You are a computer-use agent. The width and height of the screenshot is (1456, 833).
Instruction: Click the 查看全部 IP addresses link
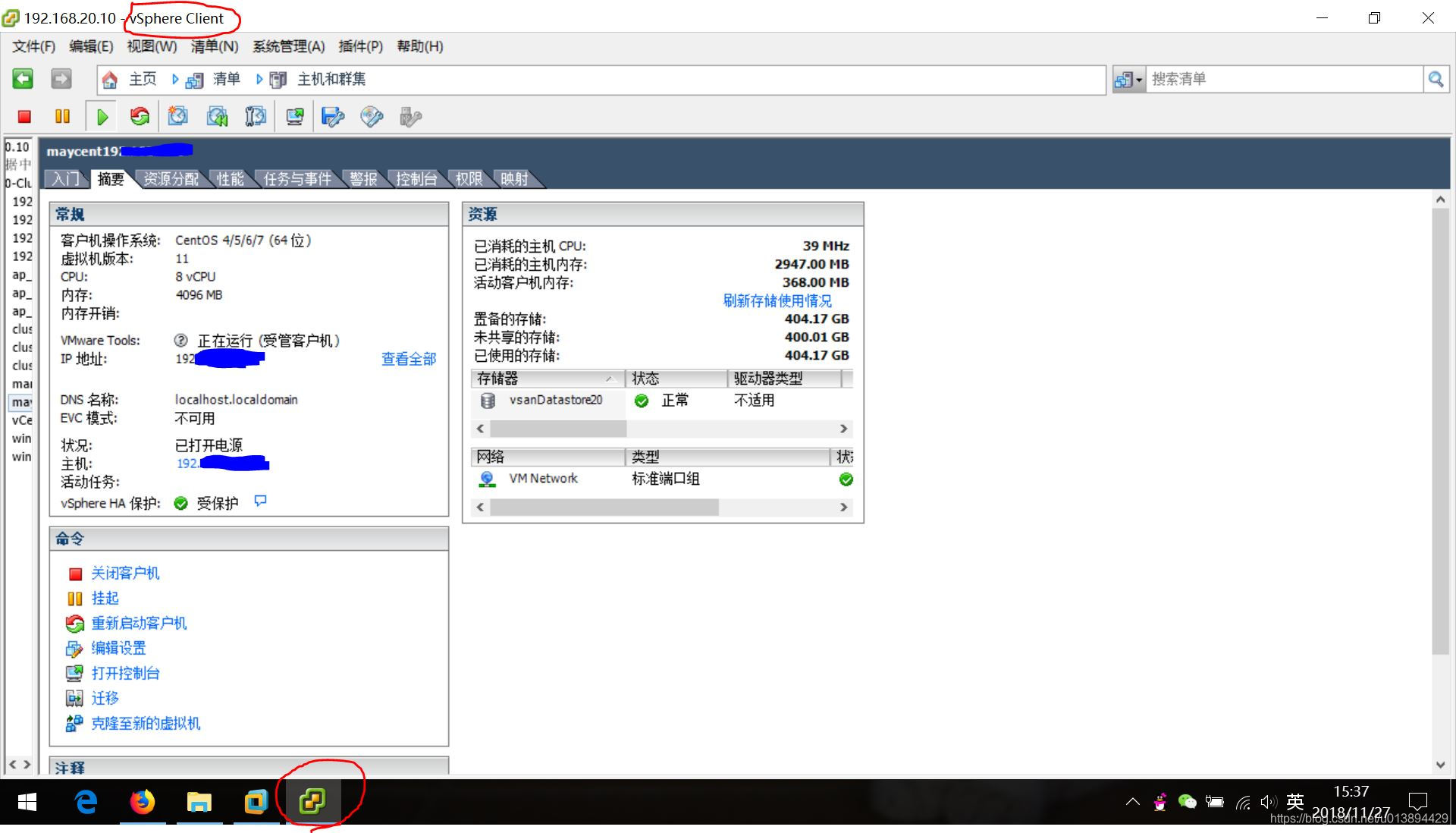(x=409, y=359)
